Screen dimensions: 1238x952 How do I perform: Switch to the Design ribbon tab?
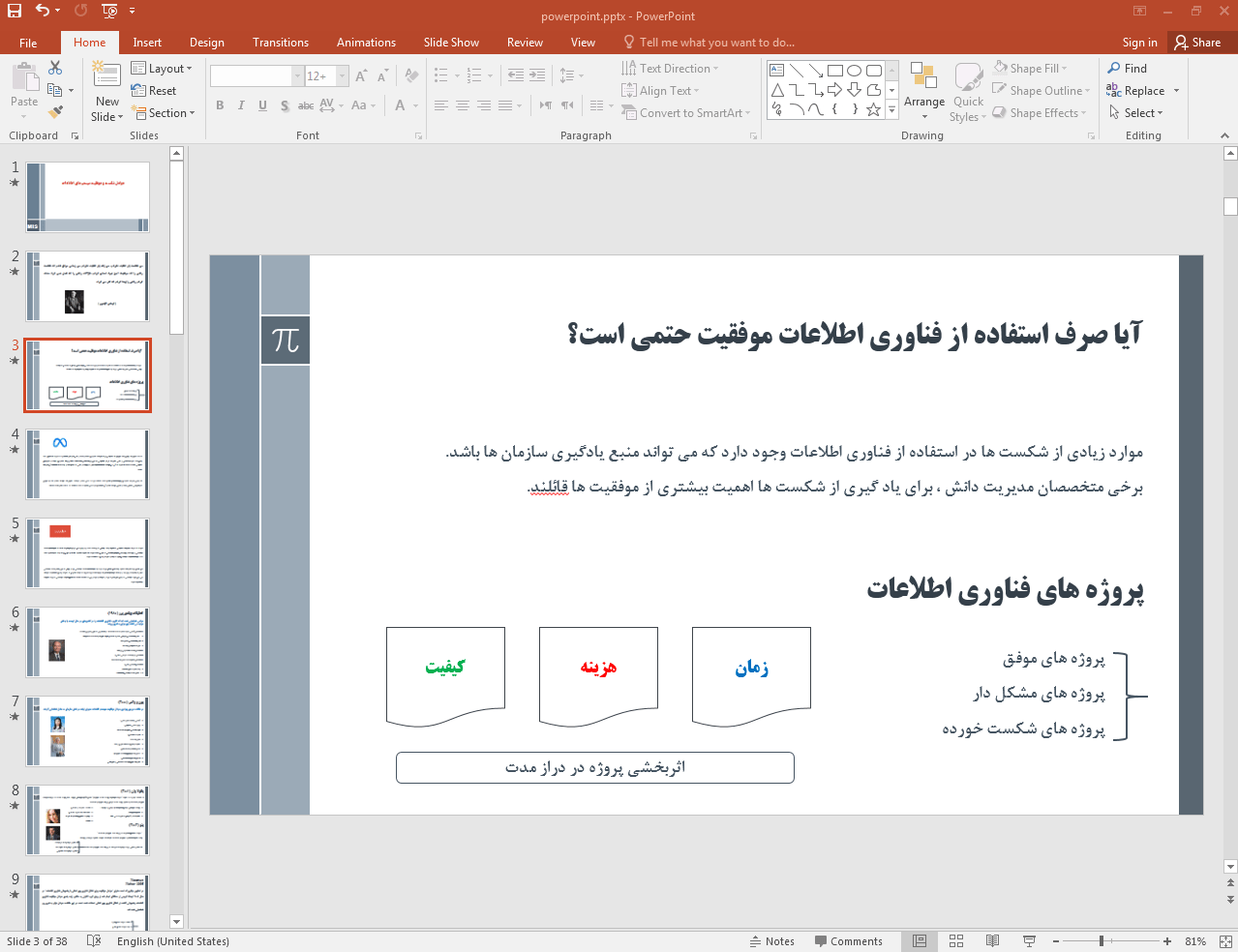tap(206, 43)
